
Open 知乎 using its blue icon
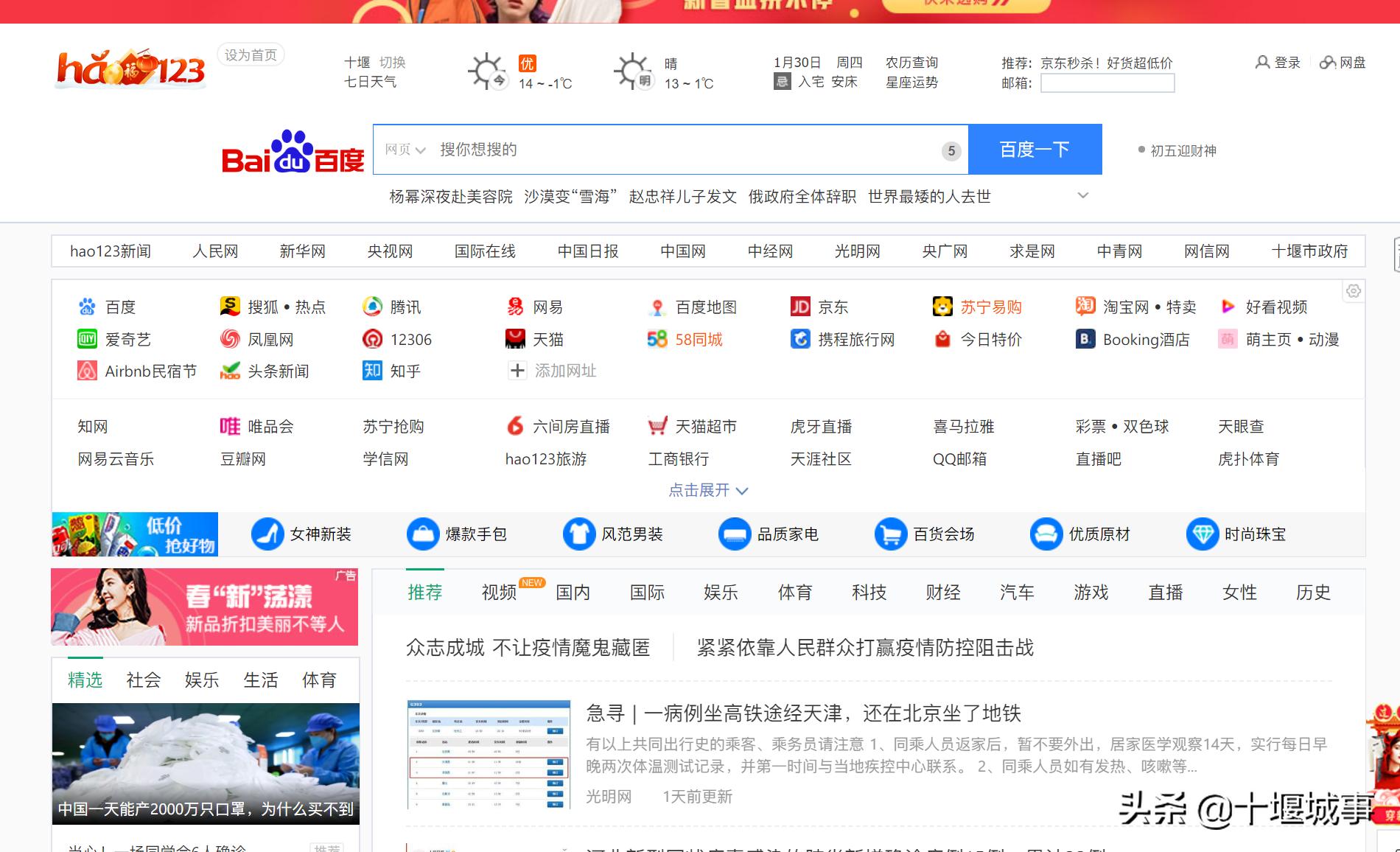coord(372,371)
